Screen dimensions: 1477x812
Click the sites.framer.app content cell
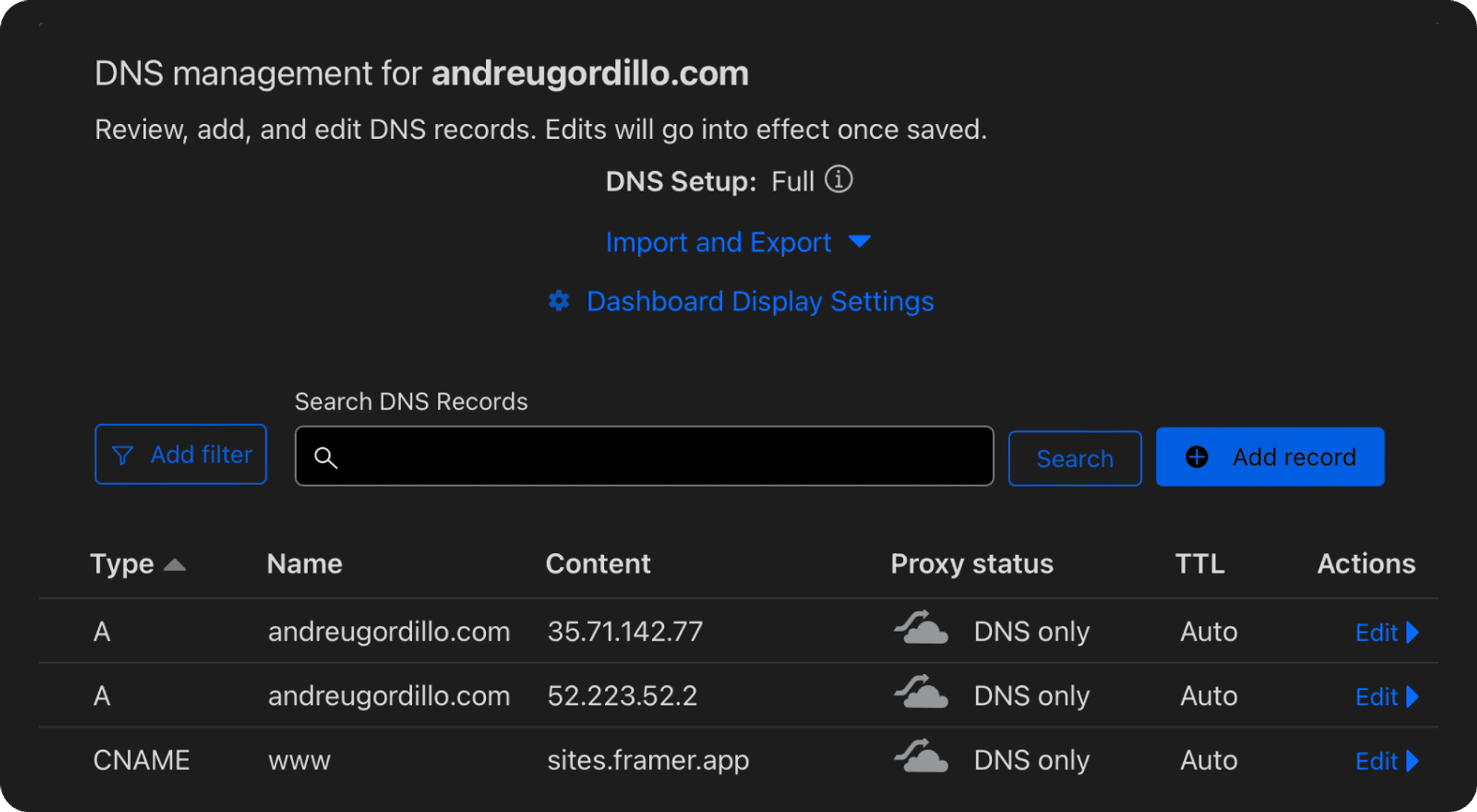648,760
